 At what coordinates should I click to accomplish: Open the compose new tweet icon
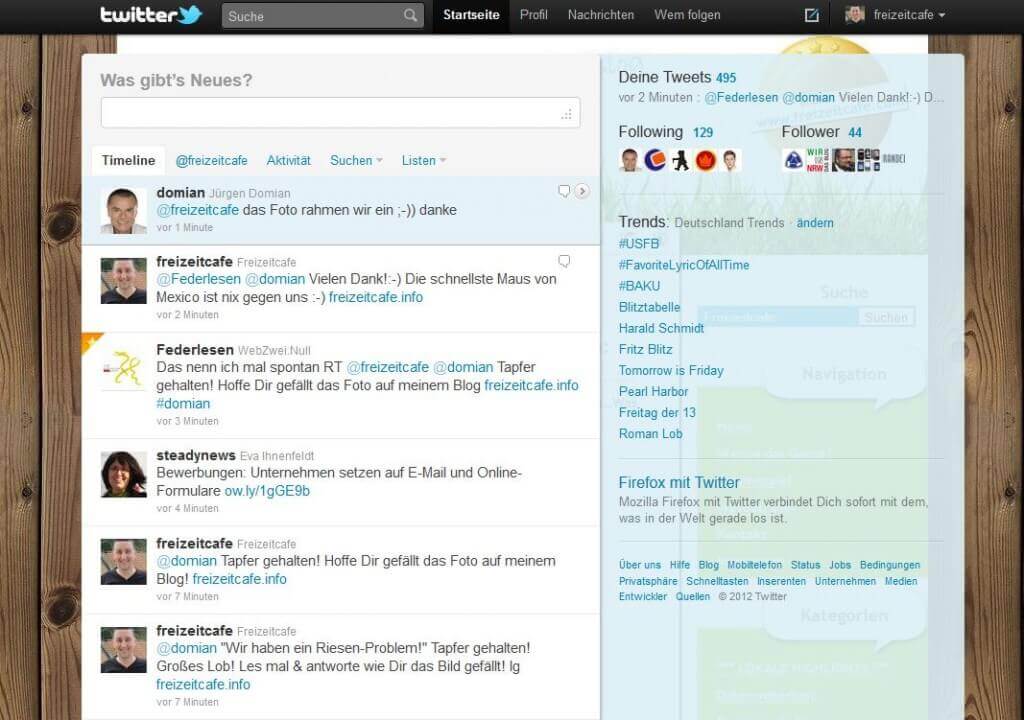[x=811, y=15]
